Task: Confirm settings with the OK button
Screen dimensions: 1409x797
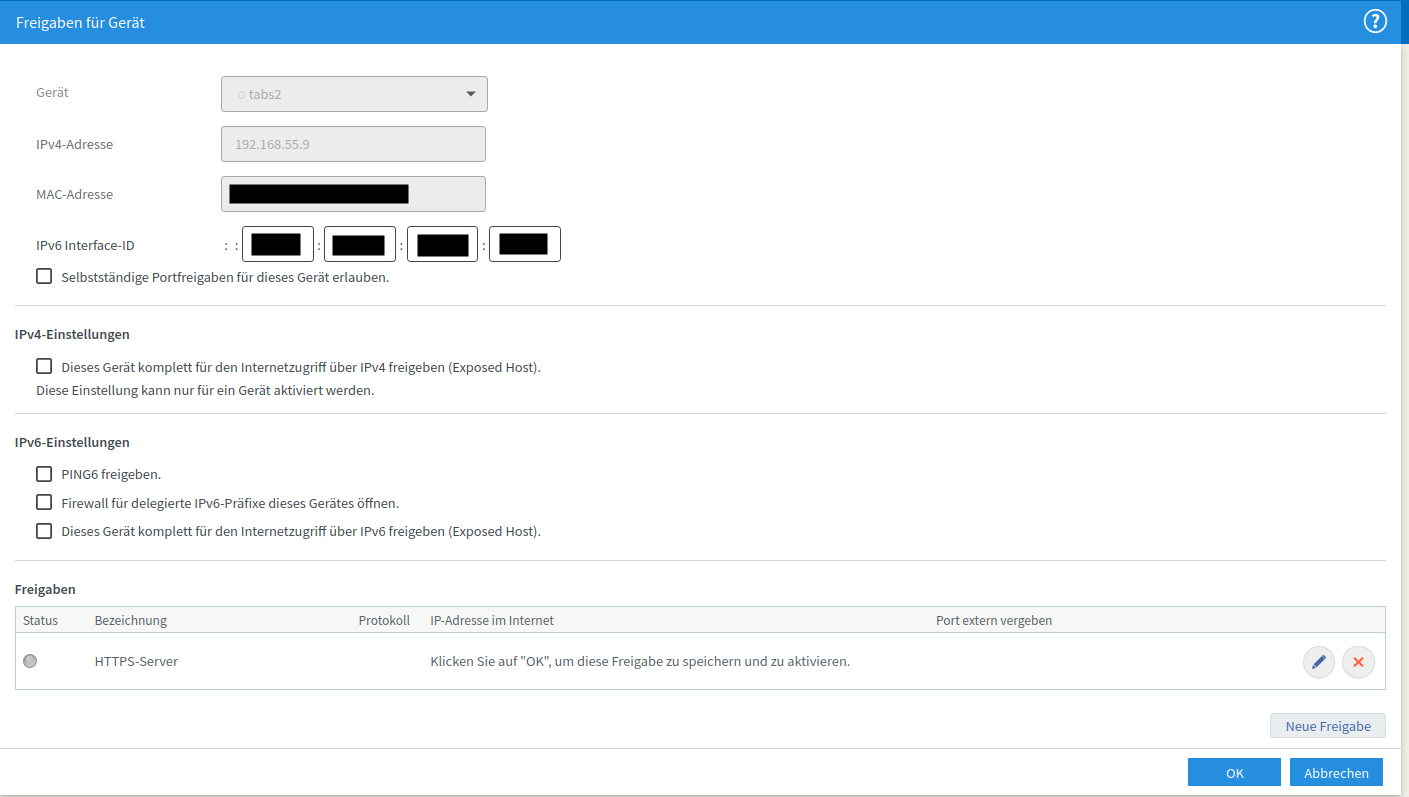Action: [1234, 773]
